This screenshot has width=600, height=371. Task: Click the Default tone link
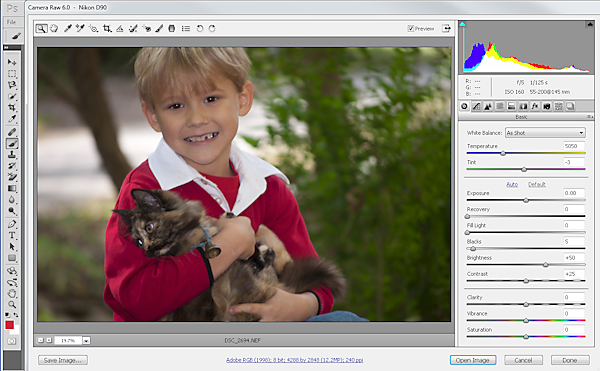tap(537, 184)
